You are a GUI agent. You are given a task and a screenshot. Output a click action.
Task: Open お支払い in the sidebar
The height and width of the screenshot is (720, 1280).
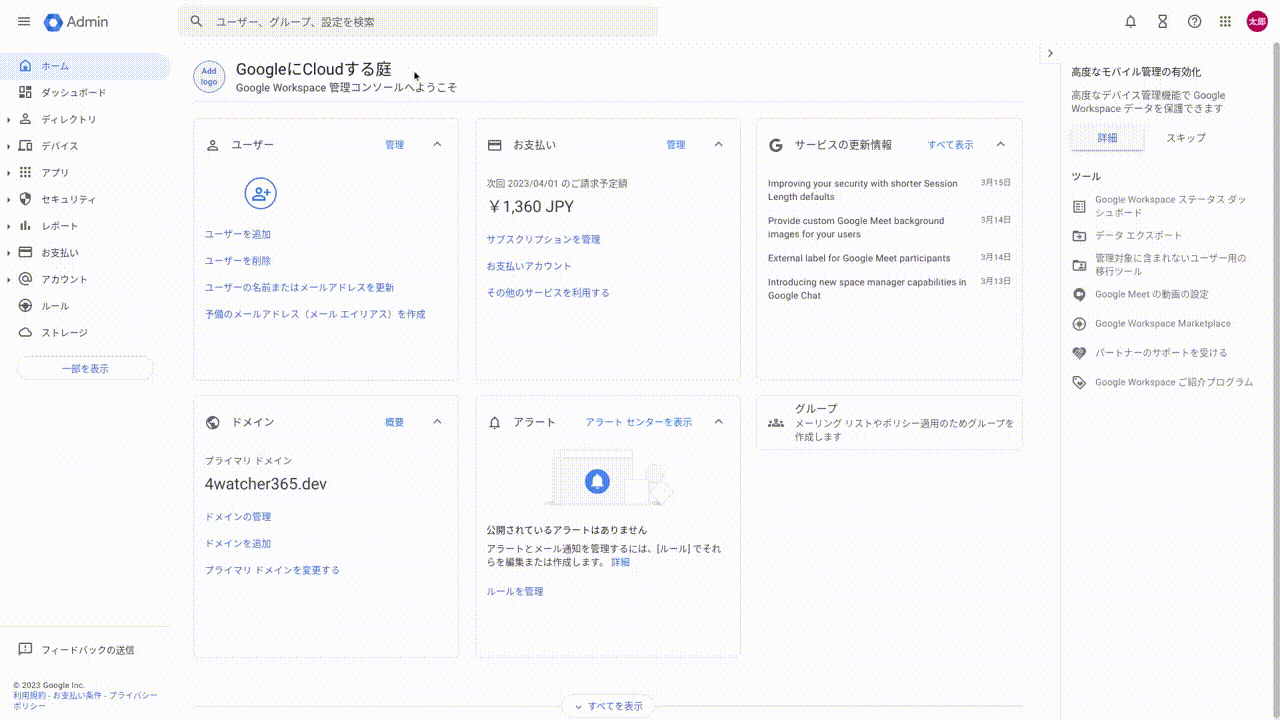pos(86,253)
